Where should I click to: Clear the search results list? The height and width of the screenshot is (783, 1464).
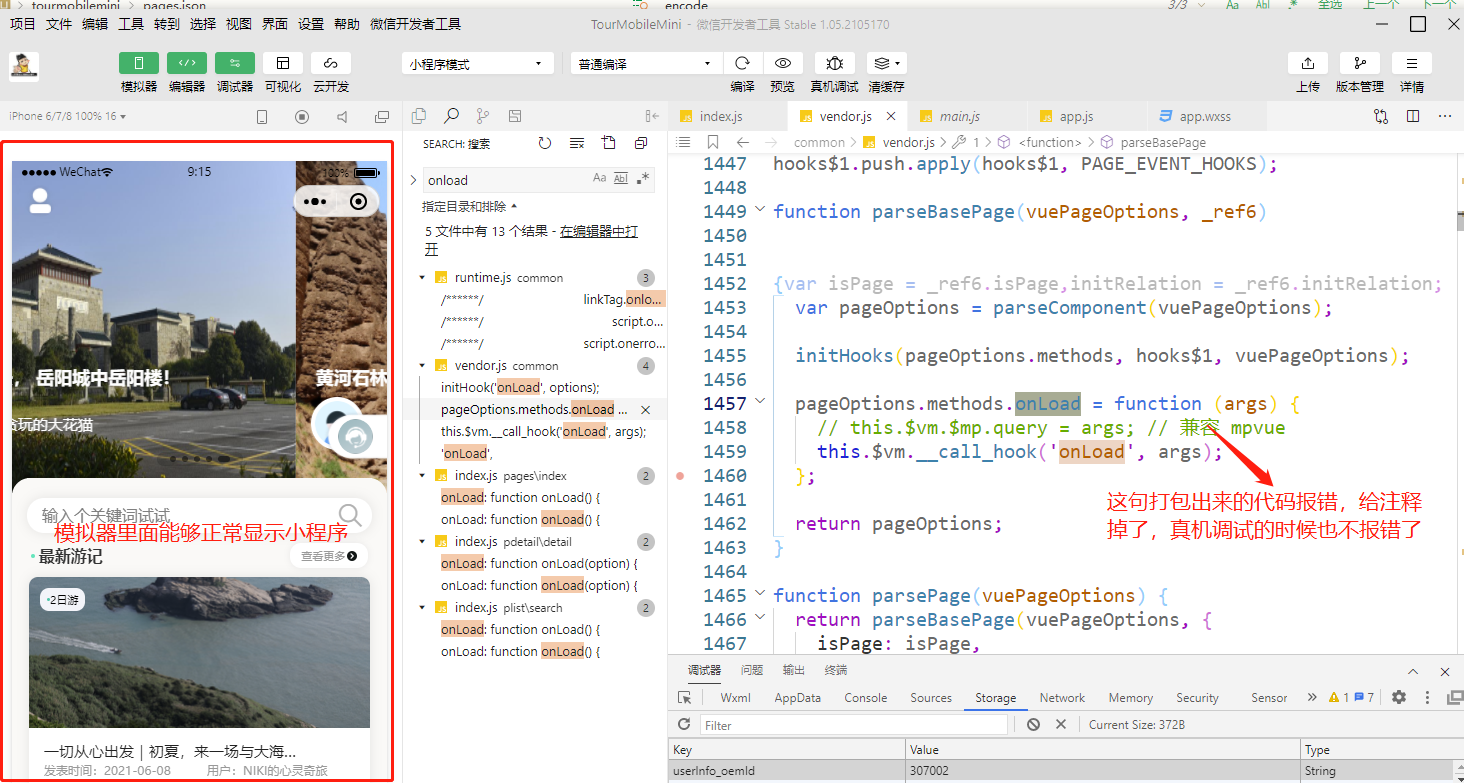pyautogui.click(x=577, y=143)
